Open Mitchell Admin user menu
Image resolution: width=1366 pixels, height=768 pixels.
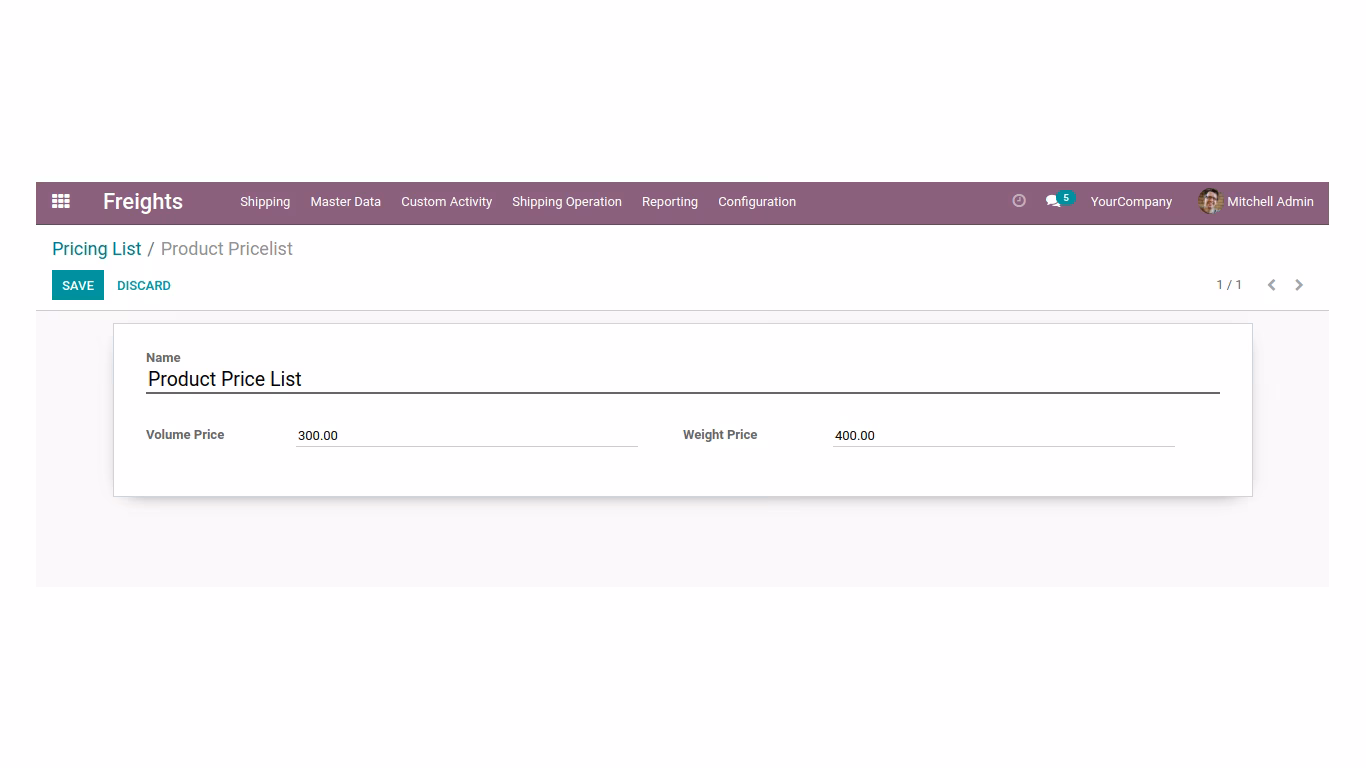click(x=1256, y=201)
